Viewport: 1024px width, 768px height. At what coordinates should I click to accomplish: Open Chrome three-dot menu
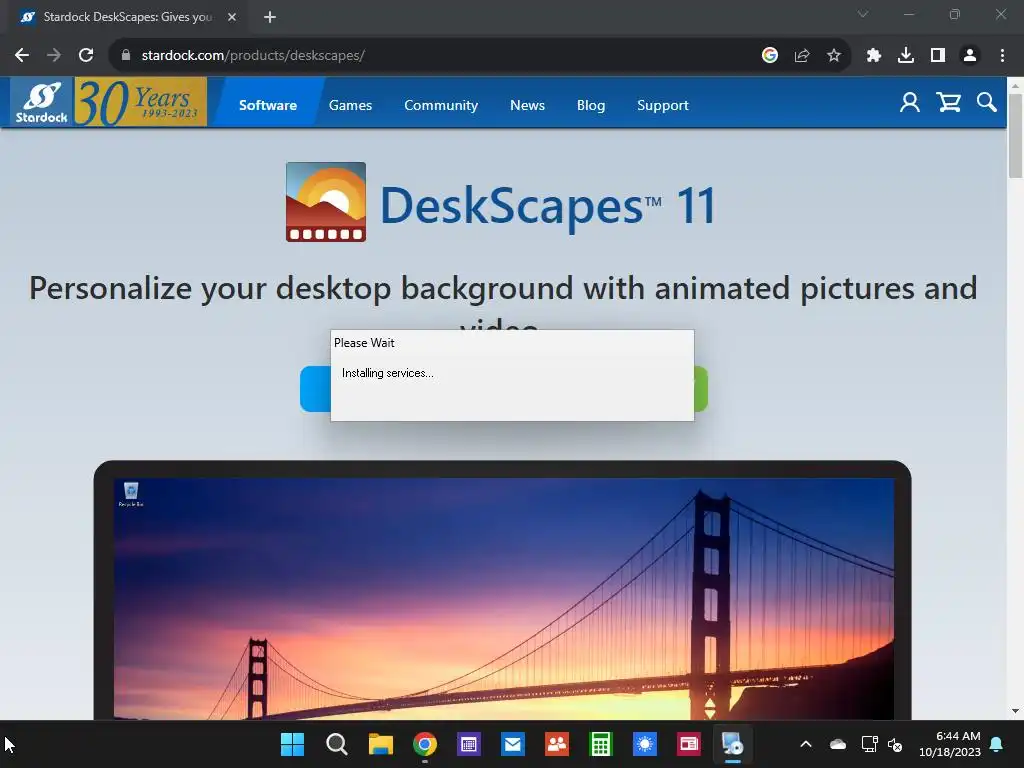pyautogui.click(x=1002, y=56)
